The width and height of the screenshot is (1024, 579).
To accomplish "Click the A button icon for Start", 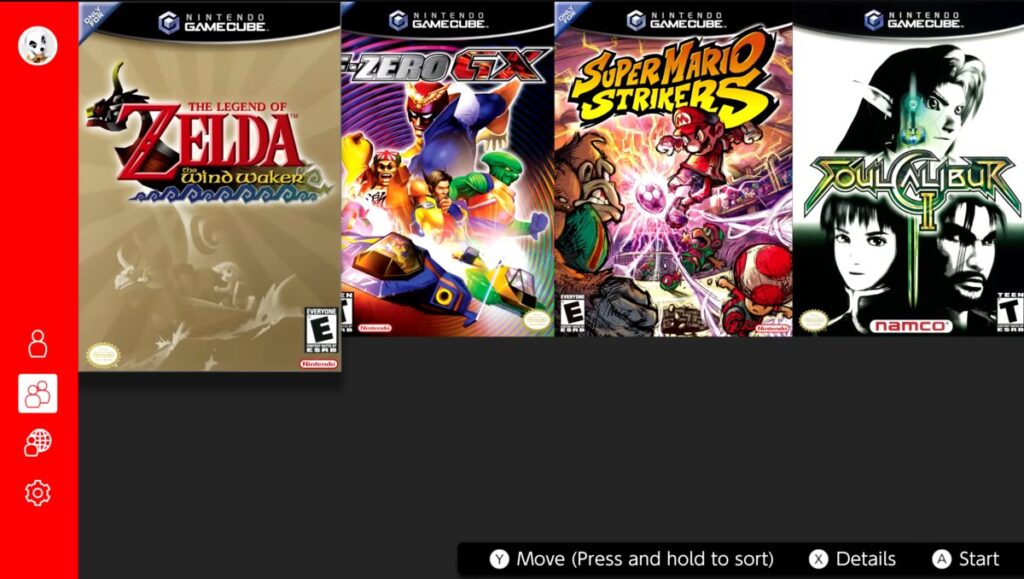I will [941, 559].
